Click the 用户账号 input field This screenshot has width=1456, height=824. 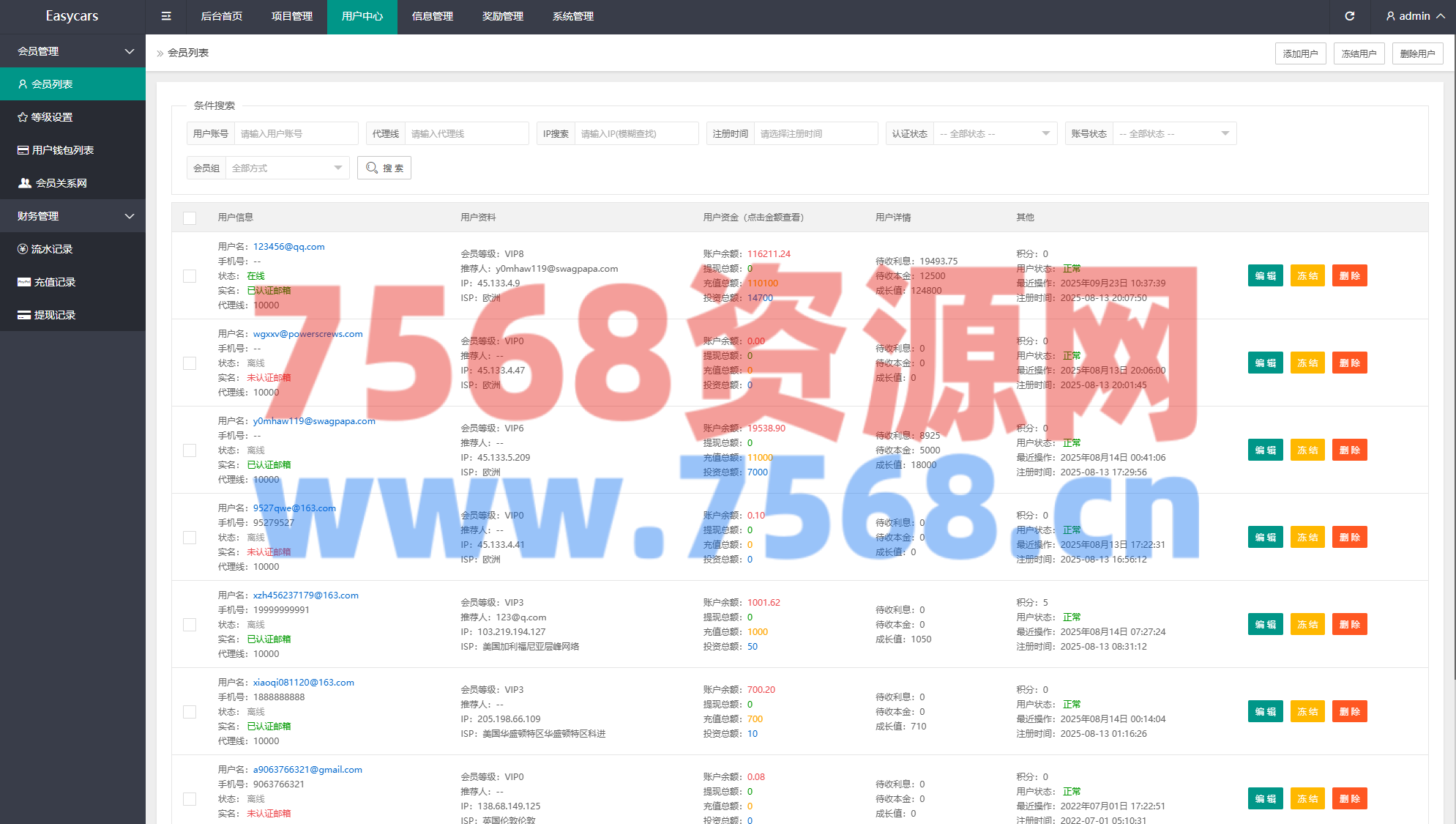click(x=296, y=134)
